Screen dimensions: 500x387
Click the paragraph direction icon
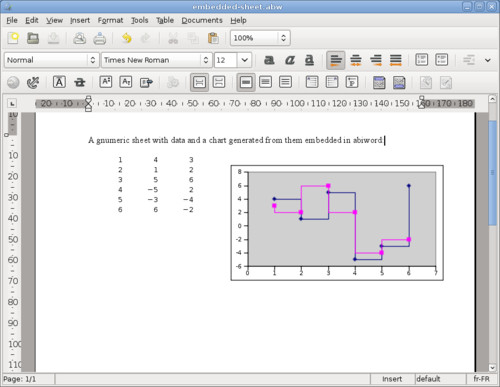(x=352, y=82)
